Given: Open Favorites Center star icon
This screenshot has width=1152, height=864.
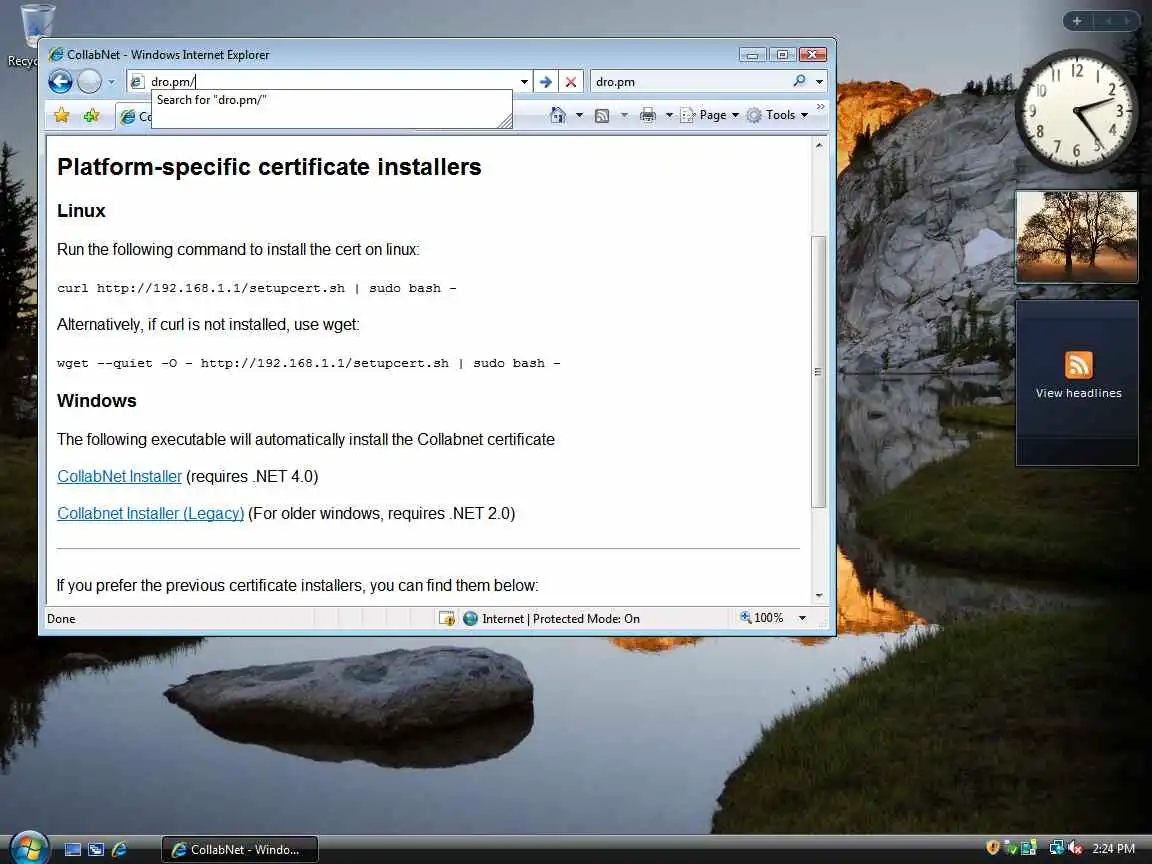Looking at the screenshot, I should 62,115.
